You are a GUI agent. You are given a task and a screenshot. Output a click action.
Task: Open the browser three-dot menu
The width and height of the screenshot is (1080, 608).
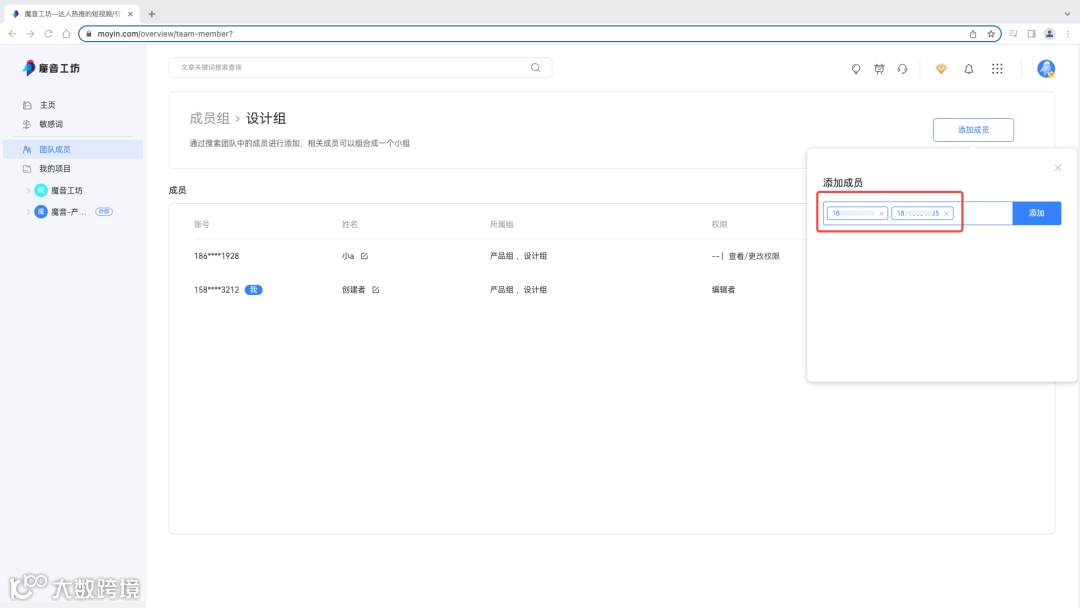click(1068, 34)
